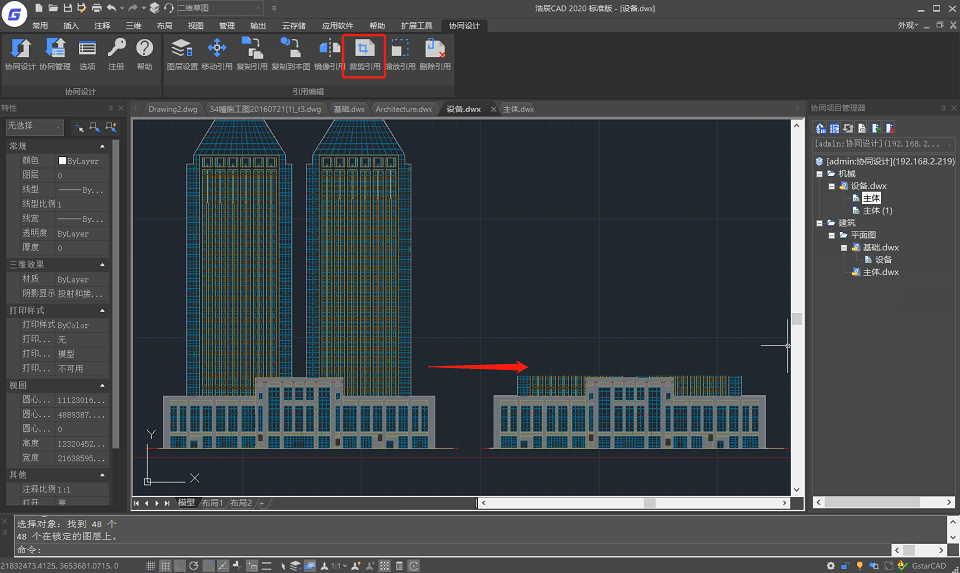Viewport: 960px width, 573px height.
Task: Select the 移动引用 move reference tool
Action: coord(217,54)
